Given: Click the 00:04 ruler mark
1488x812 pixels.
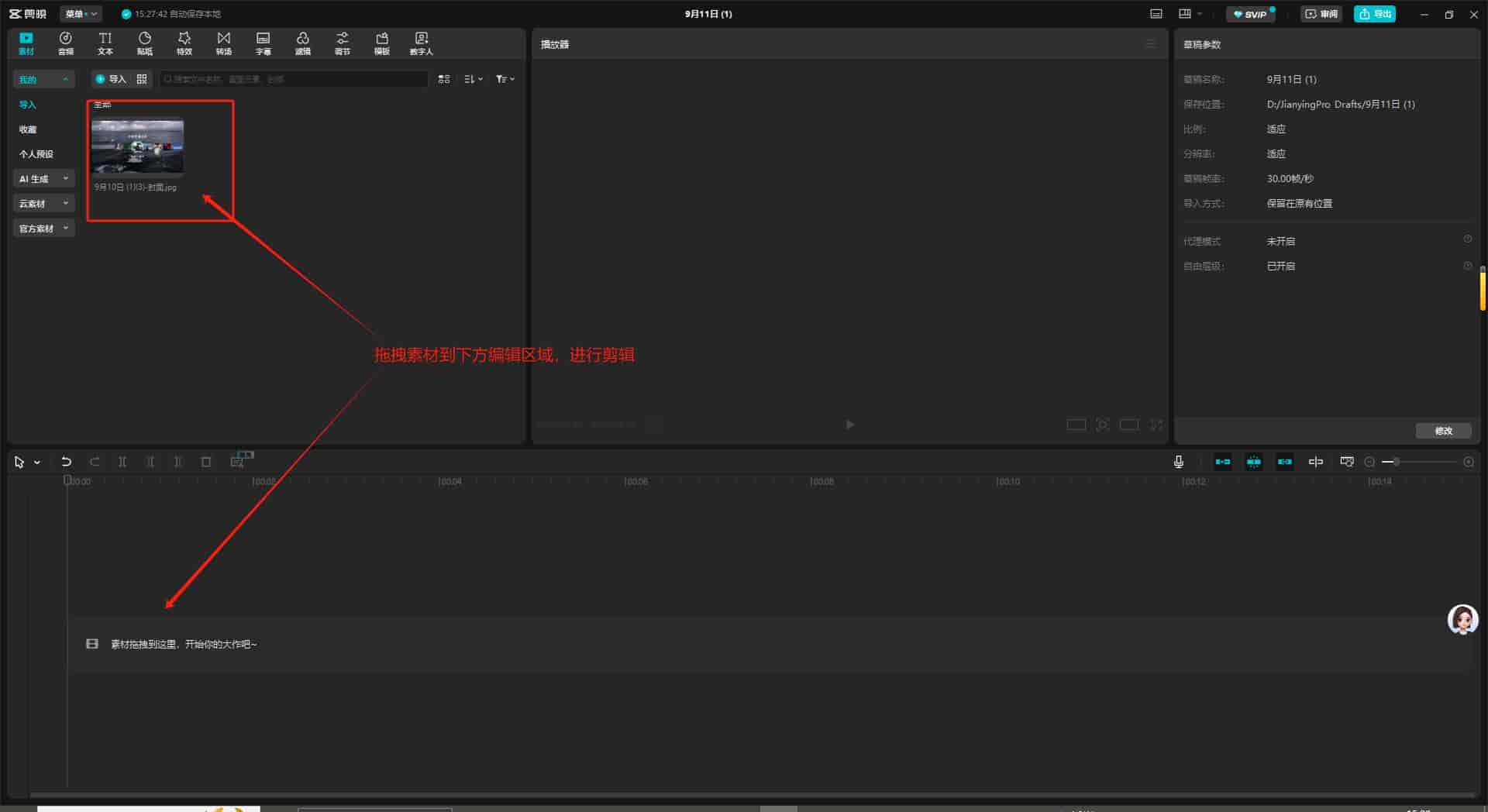Looking at the screenshot, I should coord(449,481).
